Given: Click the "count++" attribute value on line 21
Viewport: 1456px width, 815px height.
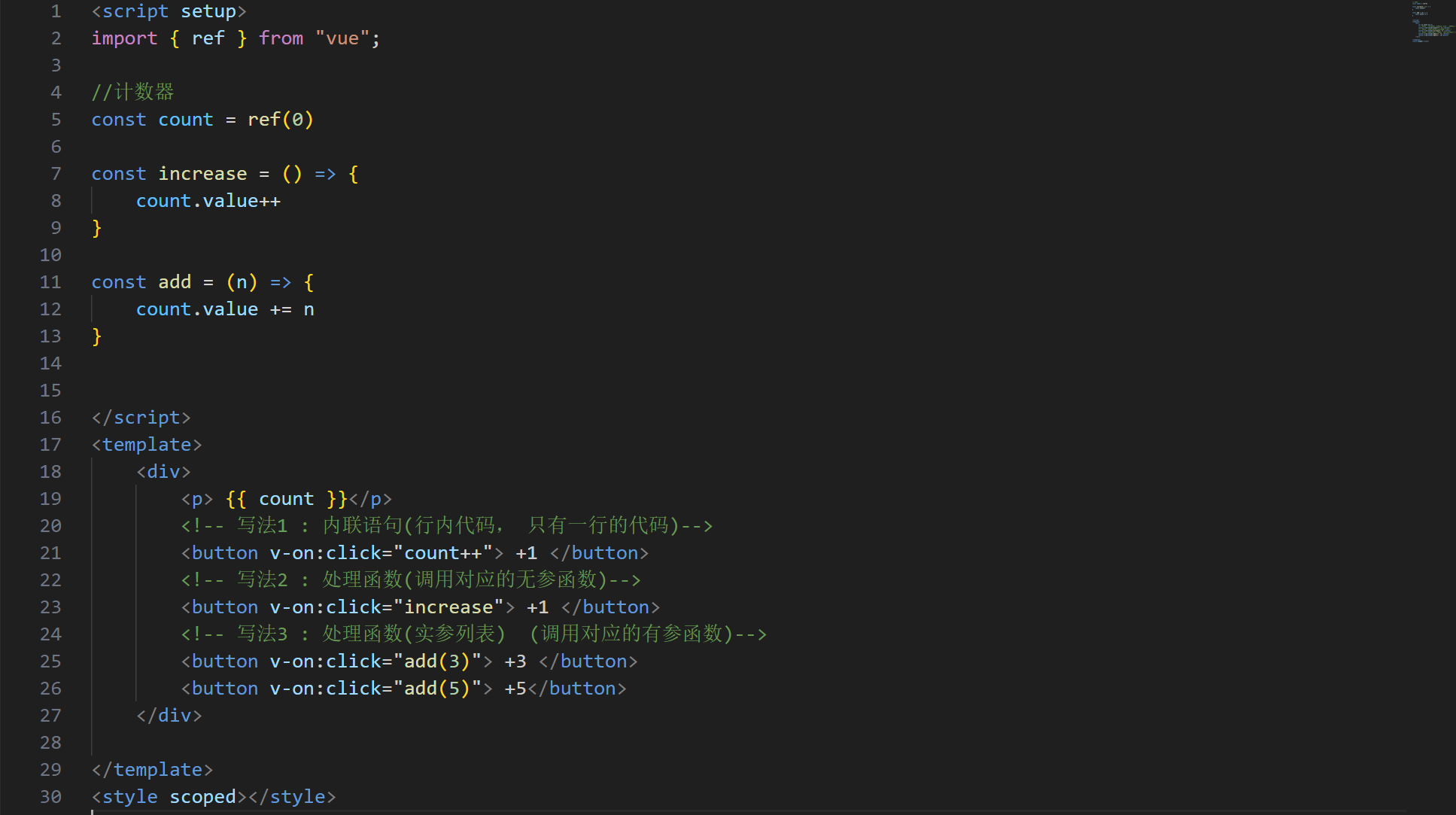Looking at the screenshot, I should tap(442, 553).
